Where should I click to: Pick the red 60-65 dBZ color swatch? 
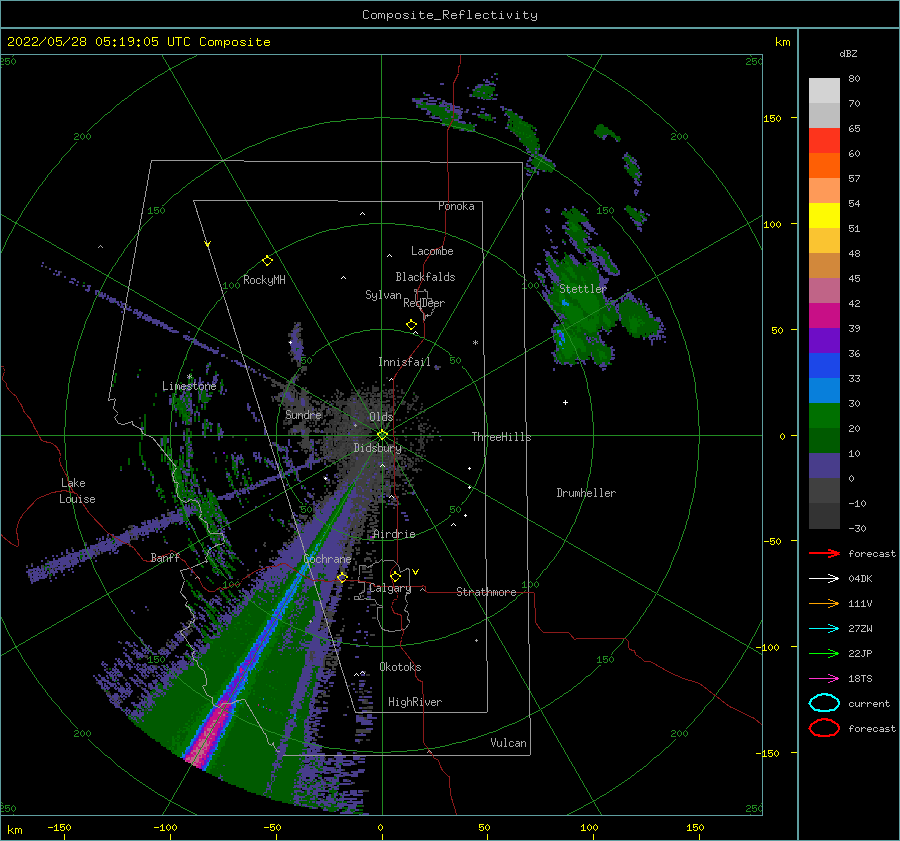824,141
